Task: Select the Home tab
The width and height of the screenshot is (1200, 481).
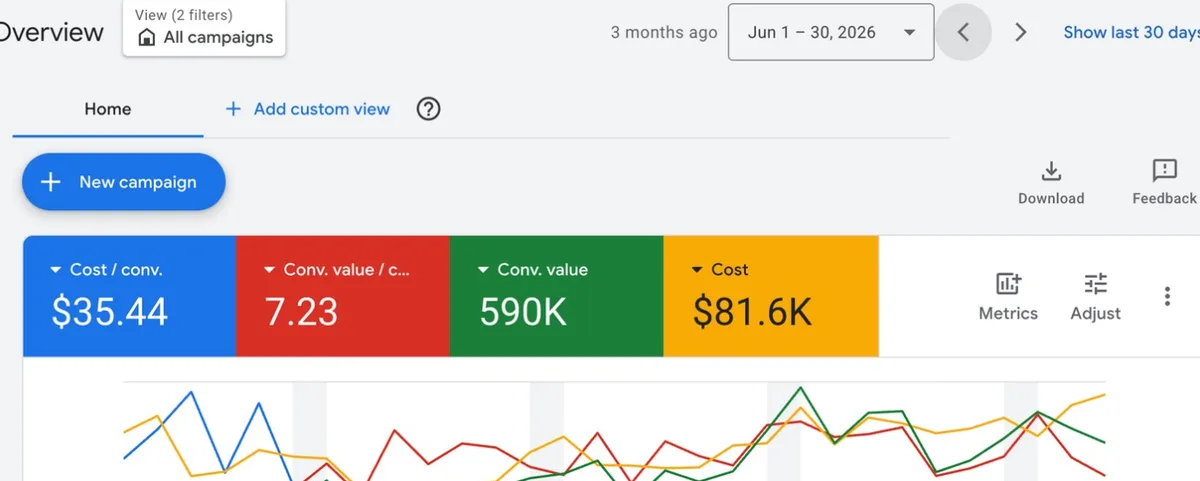Action: tap(108, 109)
